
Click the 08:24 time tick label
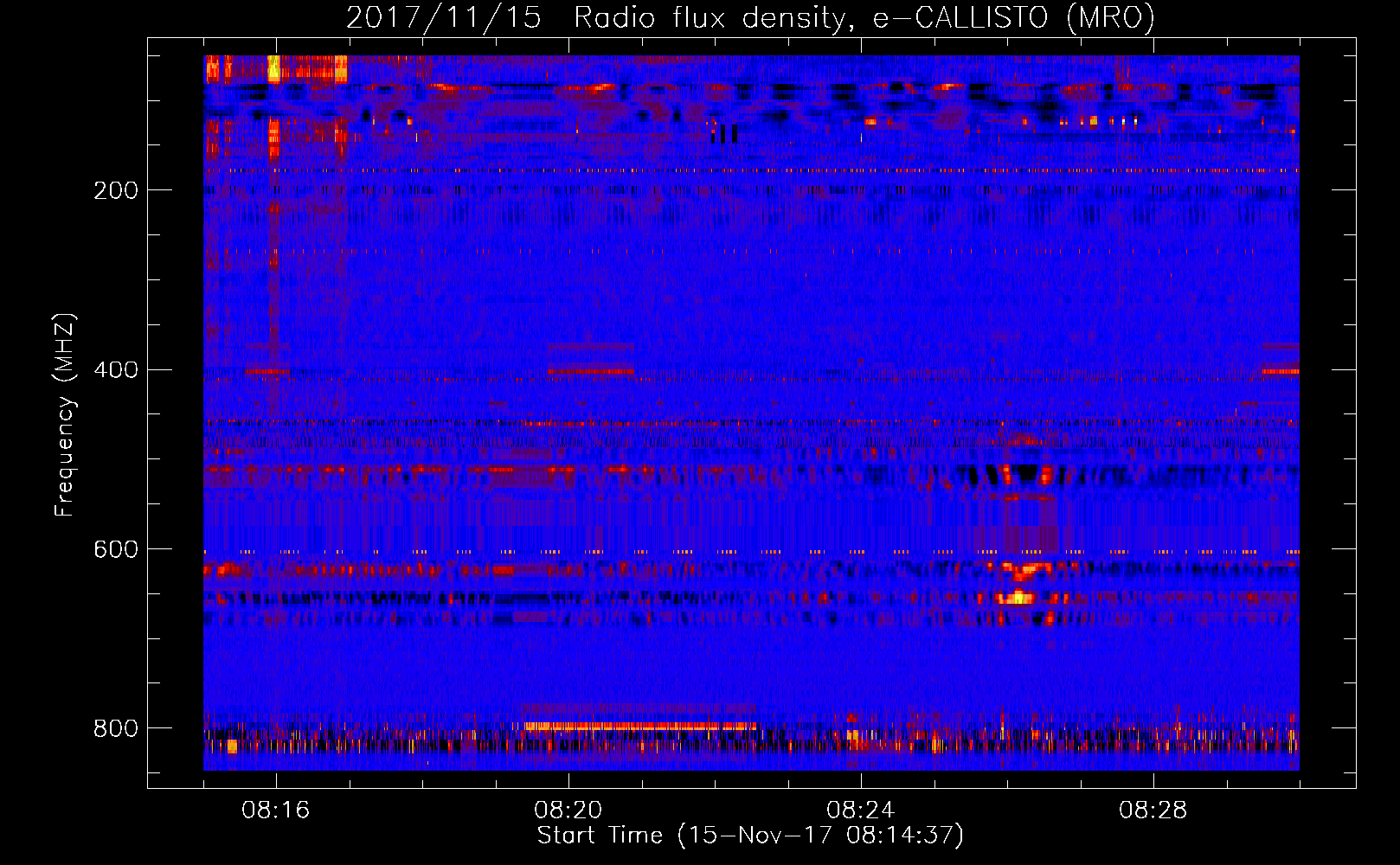pyautogui.click(x=861, y=811)
